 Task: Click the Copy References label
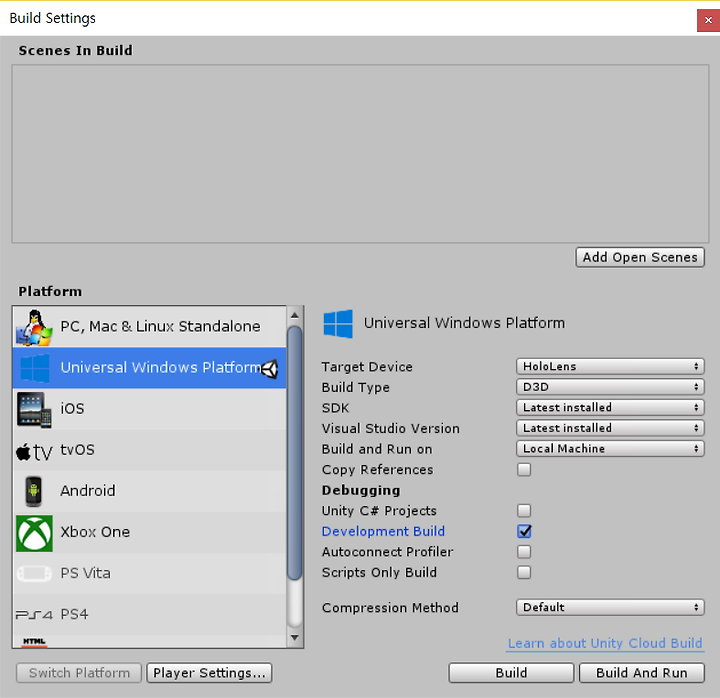(x=377, y=470)
